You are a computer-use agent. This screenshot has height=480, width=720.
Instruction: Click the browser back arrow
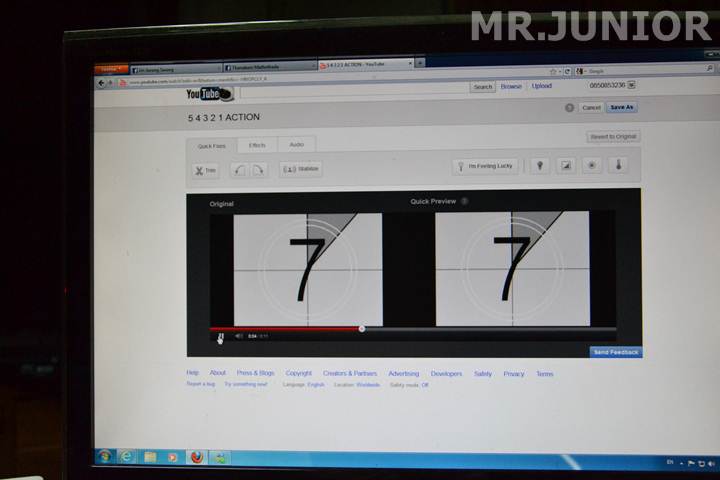click(x=101, y=83)
